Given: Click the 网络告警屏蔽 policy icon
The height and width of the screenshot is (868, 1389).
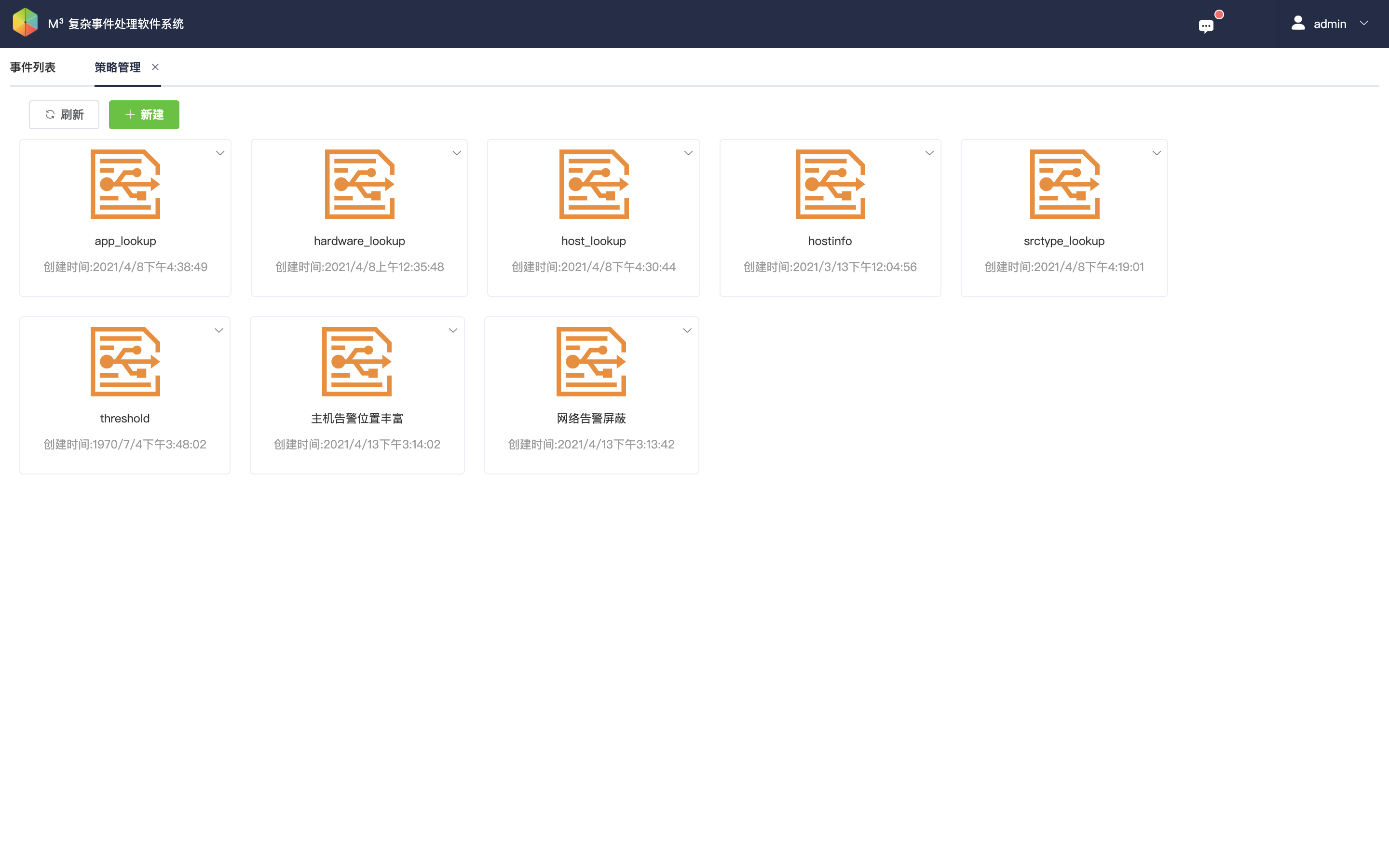Looking at the screenshot, I should pos(591,361).
